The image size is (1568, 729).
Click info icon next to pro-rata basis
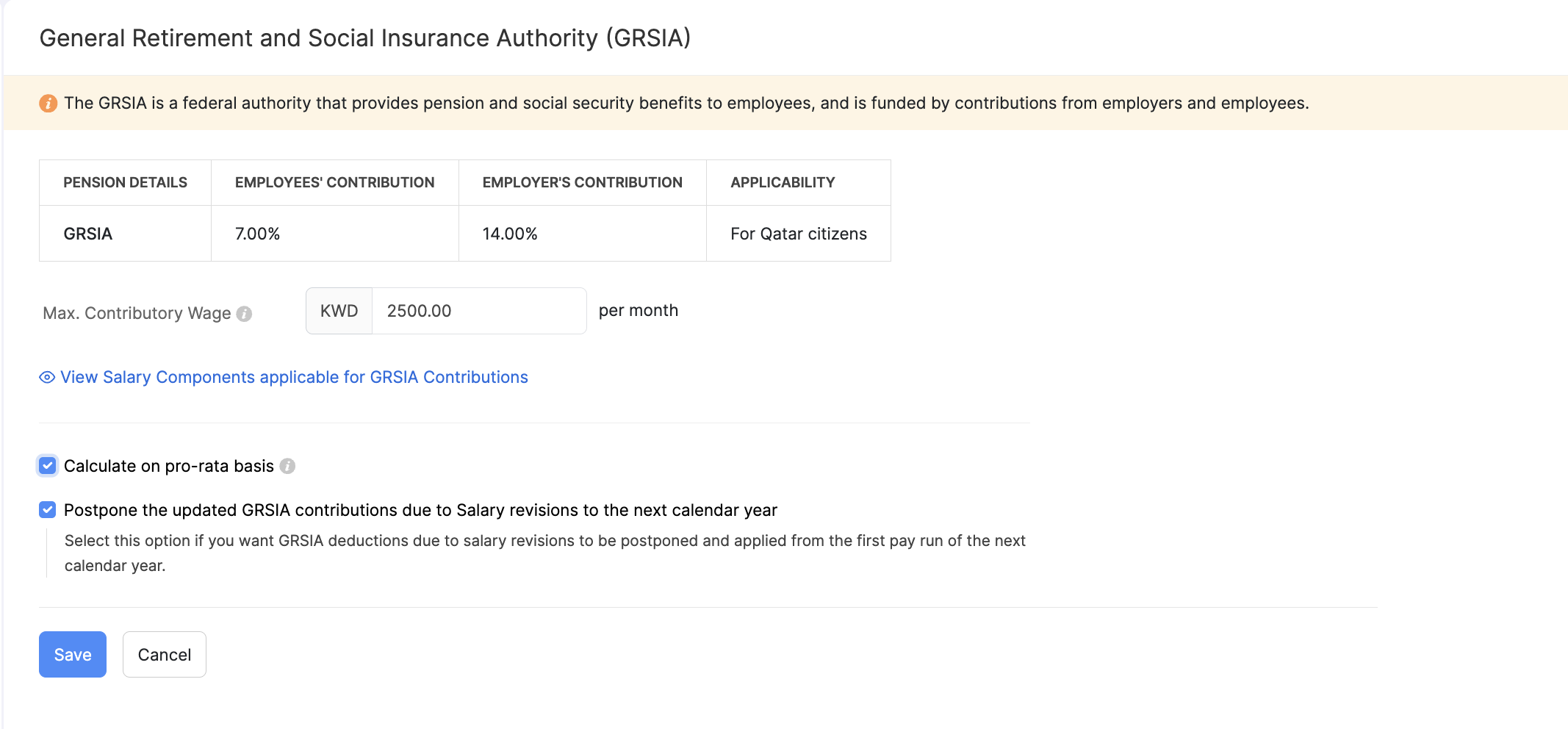pos(288,467)
